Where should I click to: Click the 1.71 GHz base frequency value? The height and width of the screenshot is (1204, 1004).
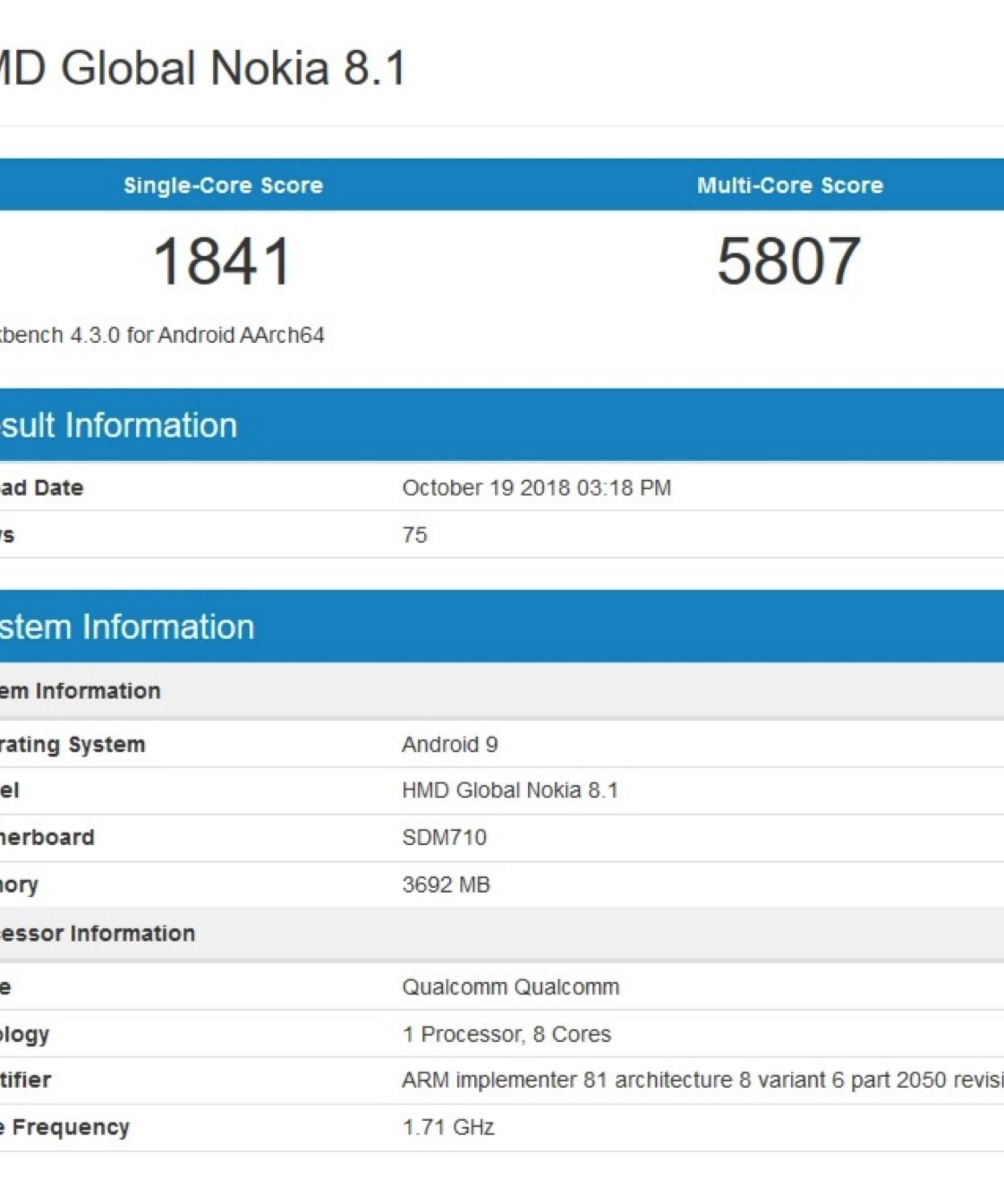[447, 1128]
